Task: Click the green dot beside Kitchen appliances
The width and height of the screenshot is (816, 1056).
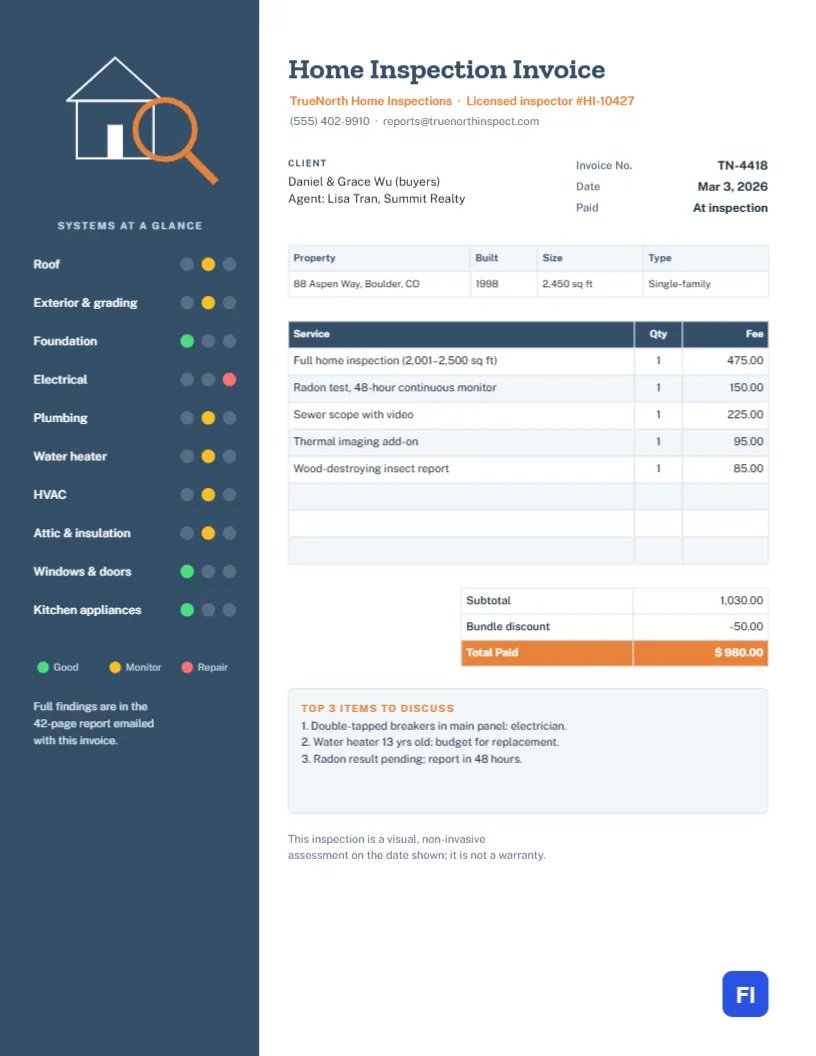Action: [x=187, y=609]
